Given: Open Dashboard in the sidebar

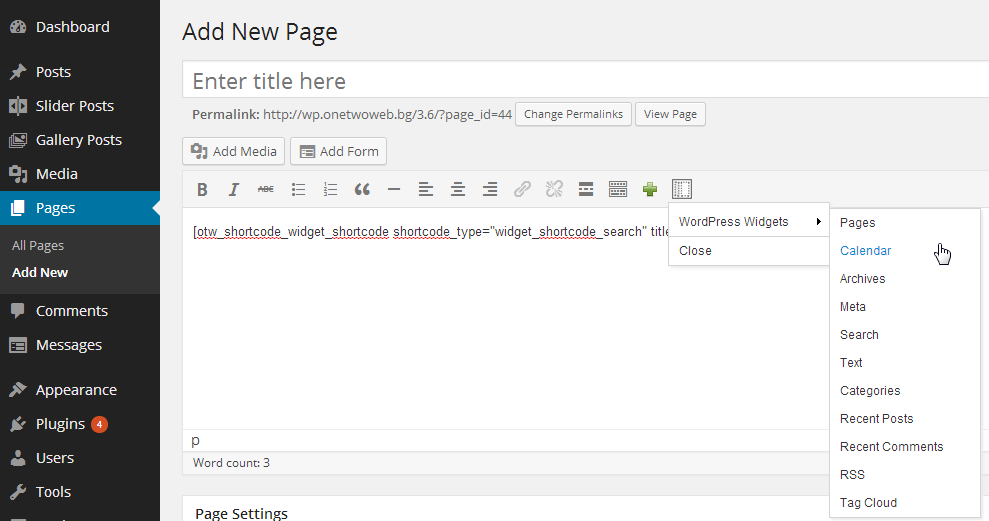Looking at the screenshot, I should [79, 27].
